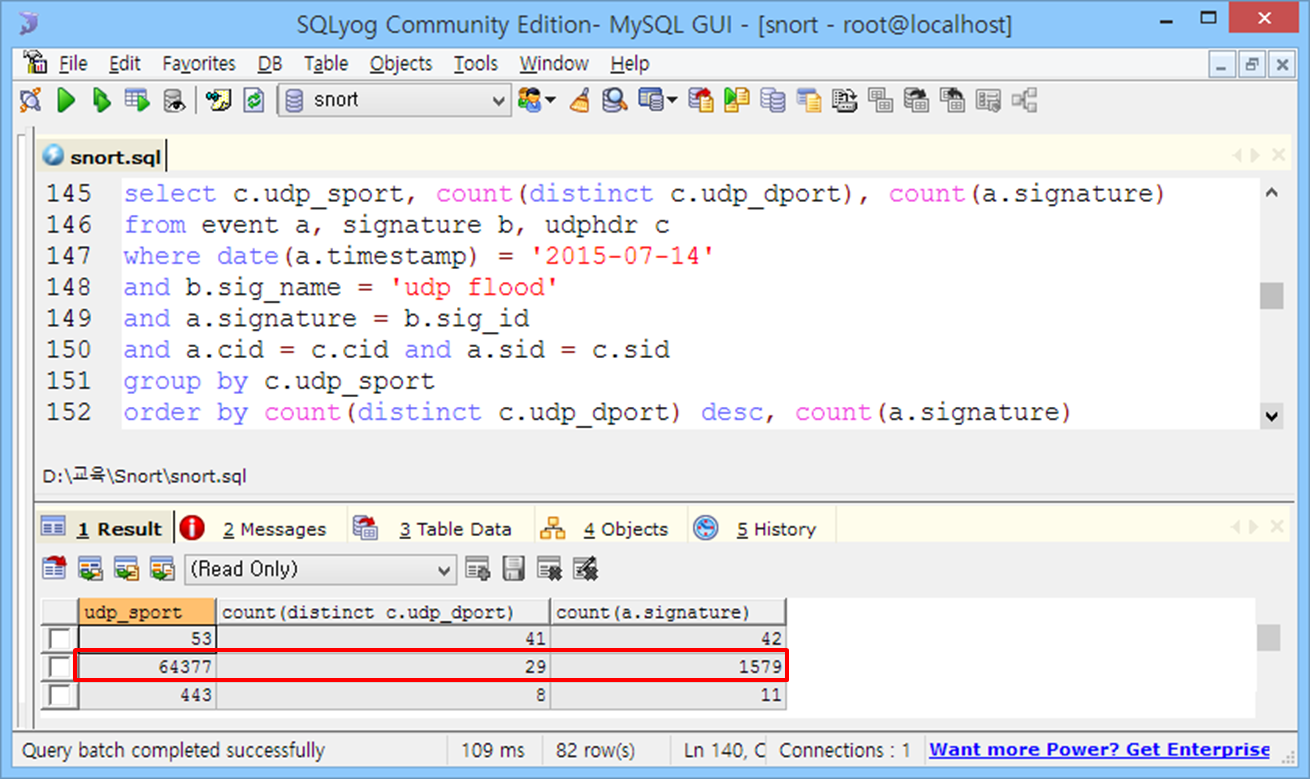Click the '82 row(s)' status bar entry

pos(596,750)
